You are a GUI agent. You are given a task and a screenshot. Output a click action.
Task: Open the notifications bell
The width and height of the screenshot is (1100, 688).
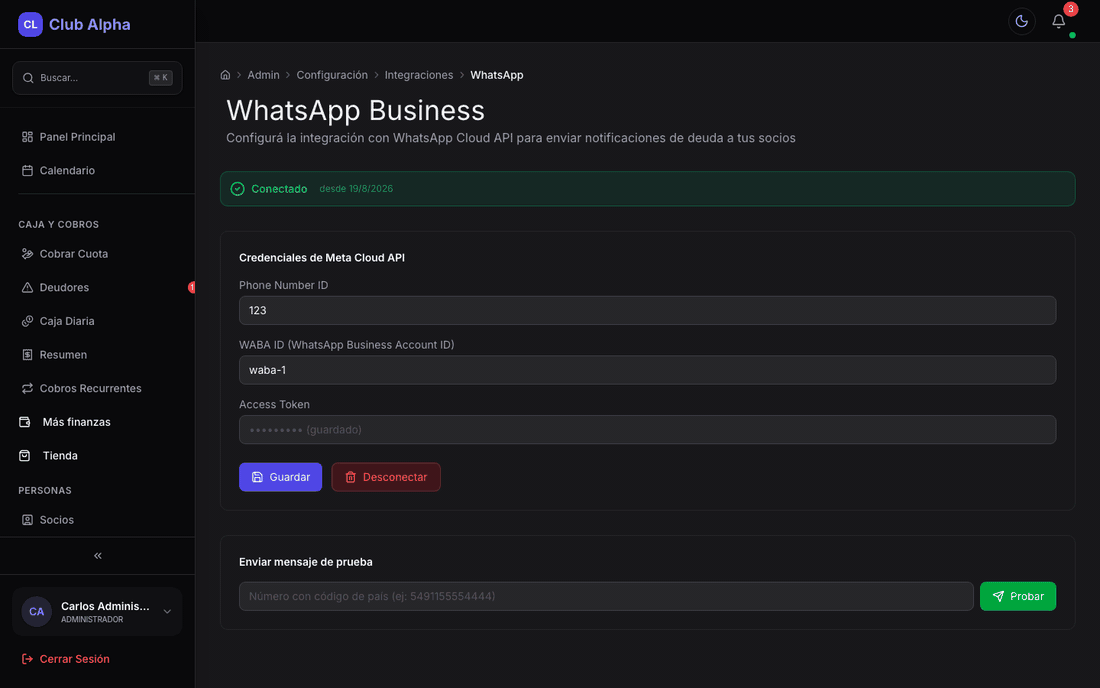pos(1059,21)
